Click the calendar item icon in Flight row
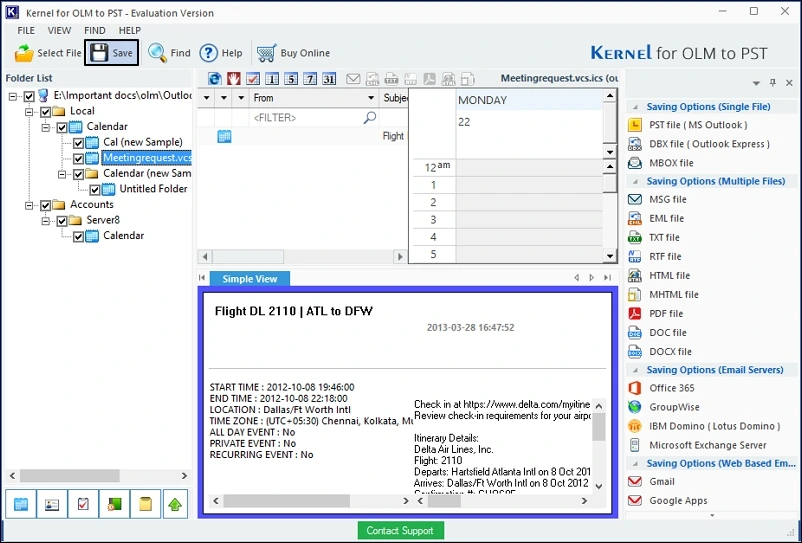This screenshot has height=543, width=802. click(x=224, y=136)
